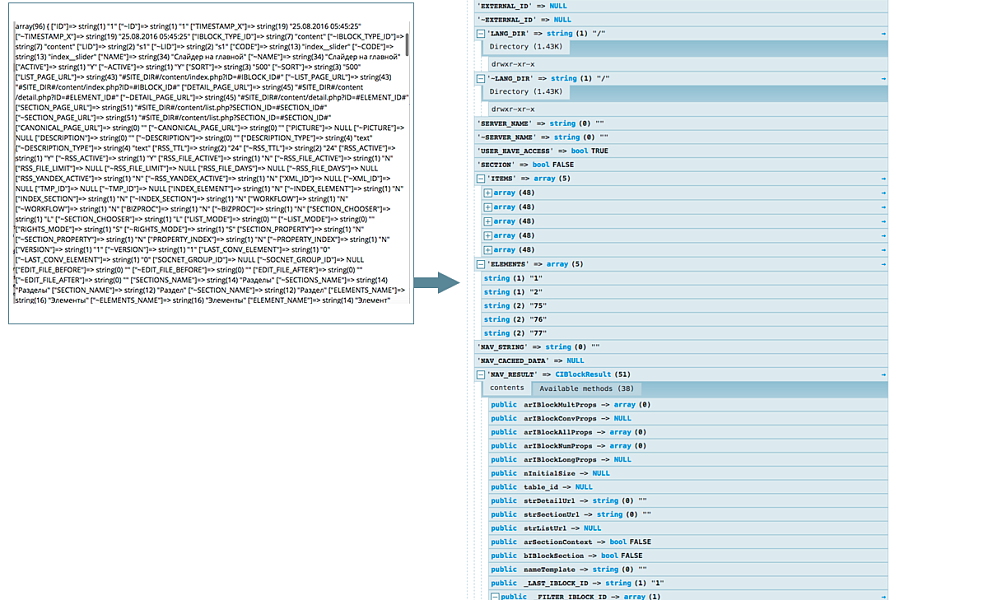988x600 pixels.
Task: Select the 'NAV_CACHED_DATA' row
Action: [540, 362]
